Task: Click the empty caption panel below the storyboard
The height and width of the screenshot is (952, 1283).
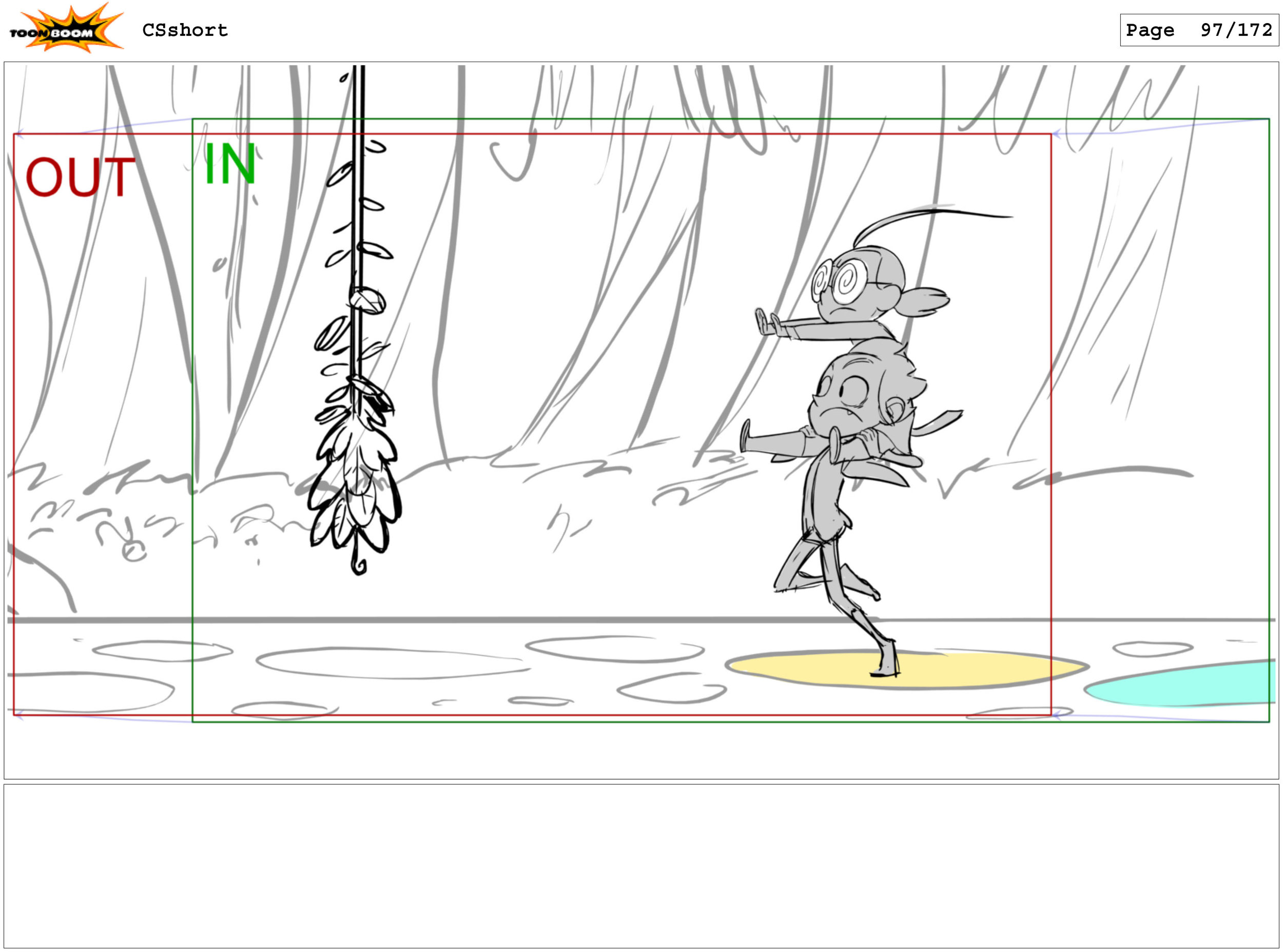Action: pyautogui.click(x=640, y=864)
